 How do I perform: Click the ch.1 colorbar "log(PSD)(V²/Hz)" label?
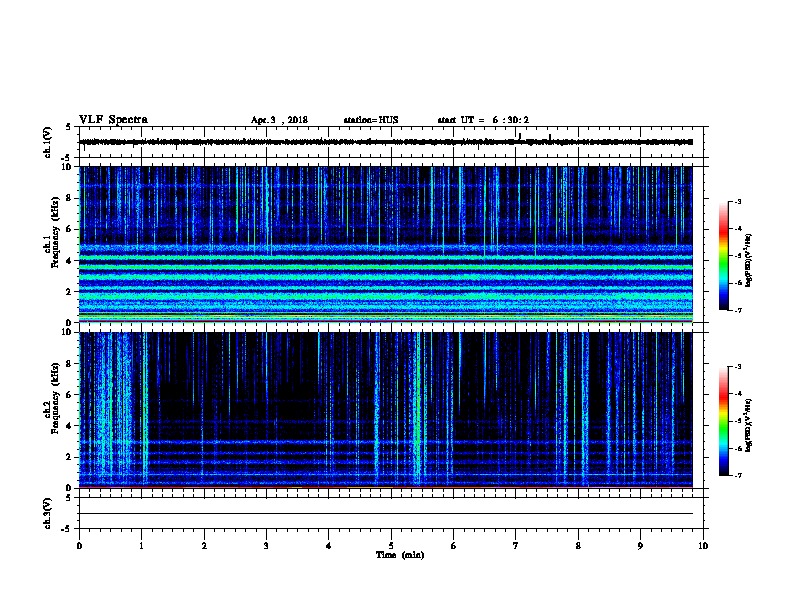[749, 260]
